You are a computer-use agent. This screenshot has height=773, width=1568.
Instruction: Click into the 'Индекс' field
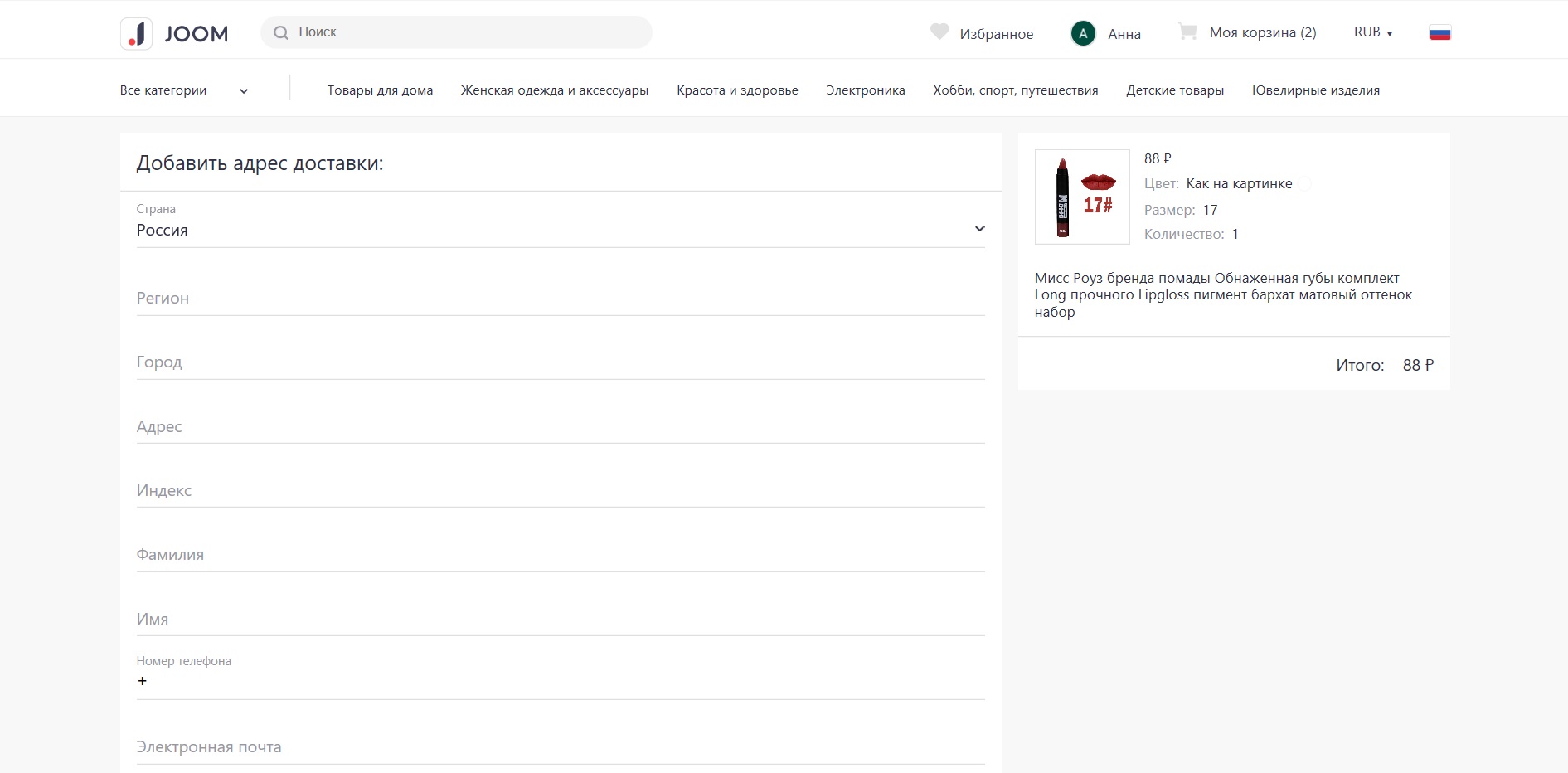point(560,491)
